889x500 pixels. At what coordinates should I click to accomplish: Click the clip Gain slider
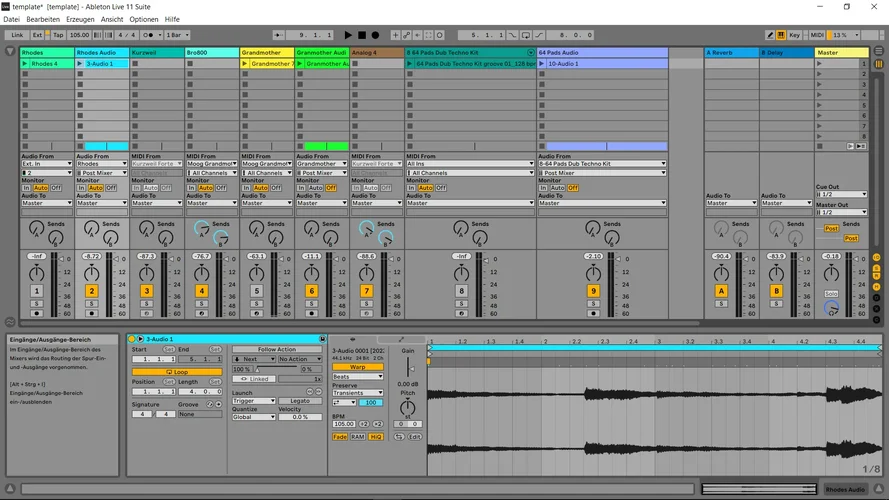[x=407, y=366]
